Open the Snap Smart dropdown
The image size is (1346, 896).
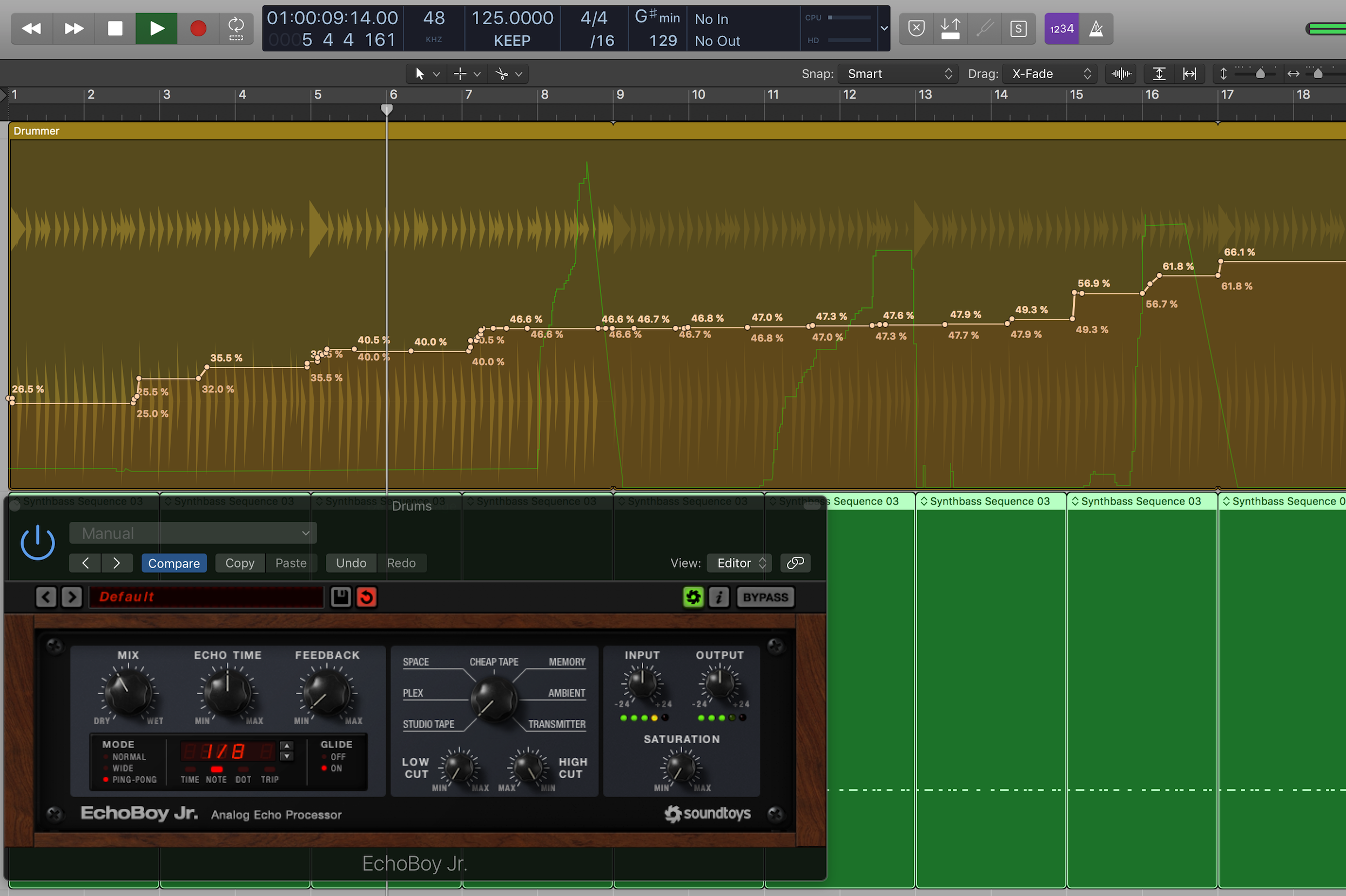(898, 73)
